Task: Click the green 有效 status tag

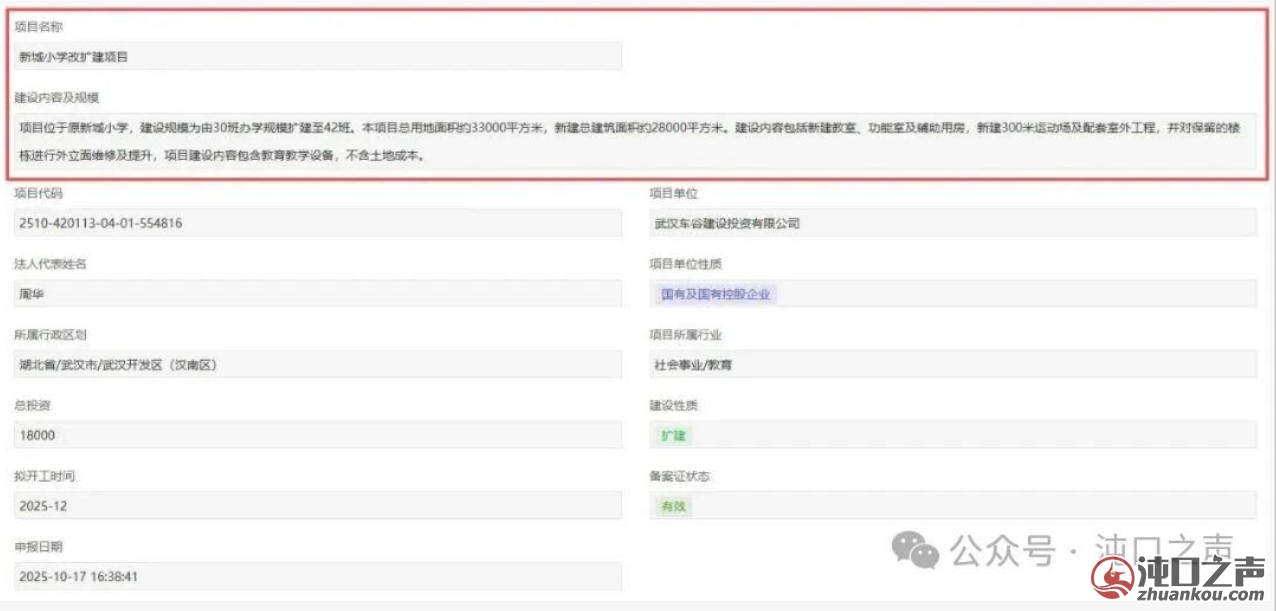Action: [674, 507]
